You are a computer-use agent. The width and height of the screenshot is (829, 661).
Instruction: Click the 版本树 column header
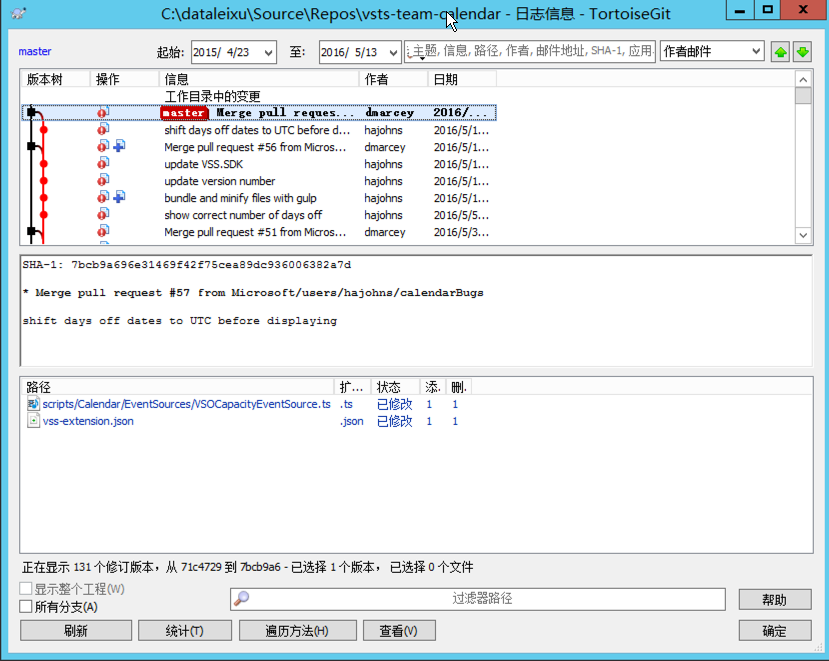click(56, 79)
